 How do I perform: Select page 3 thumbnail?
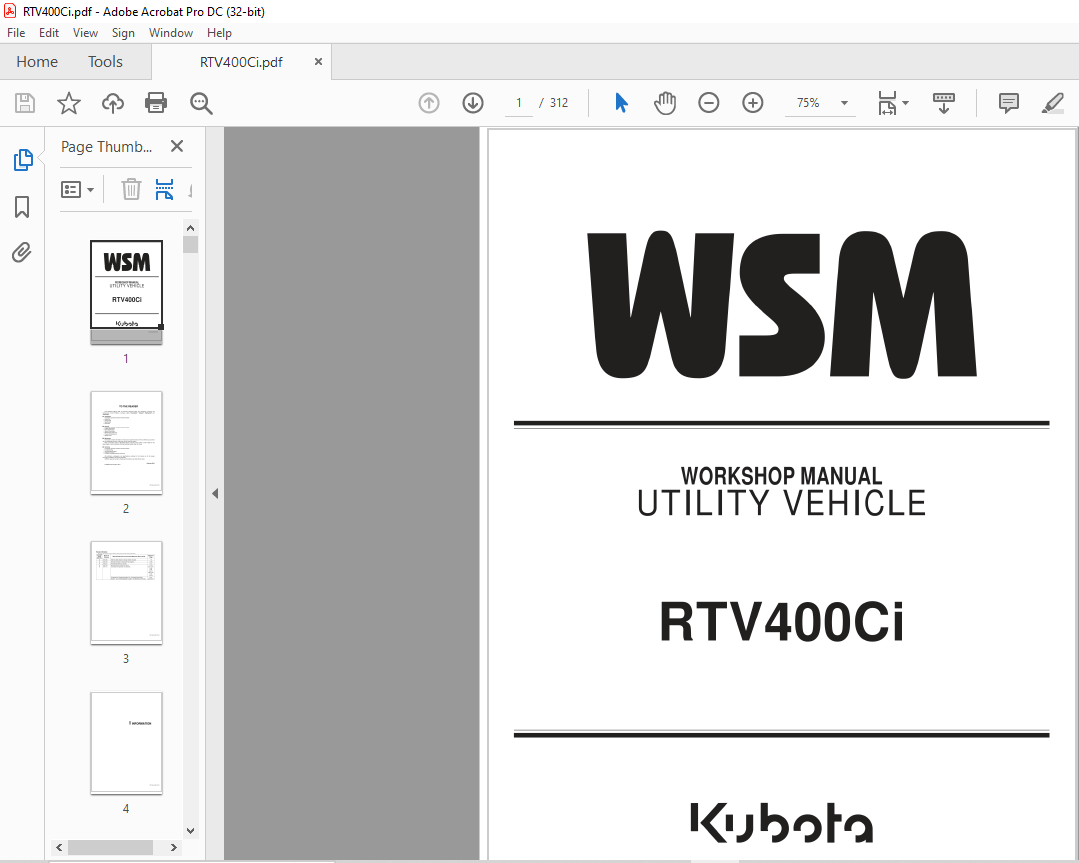pos(126,593)
